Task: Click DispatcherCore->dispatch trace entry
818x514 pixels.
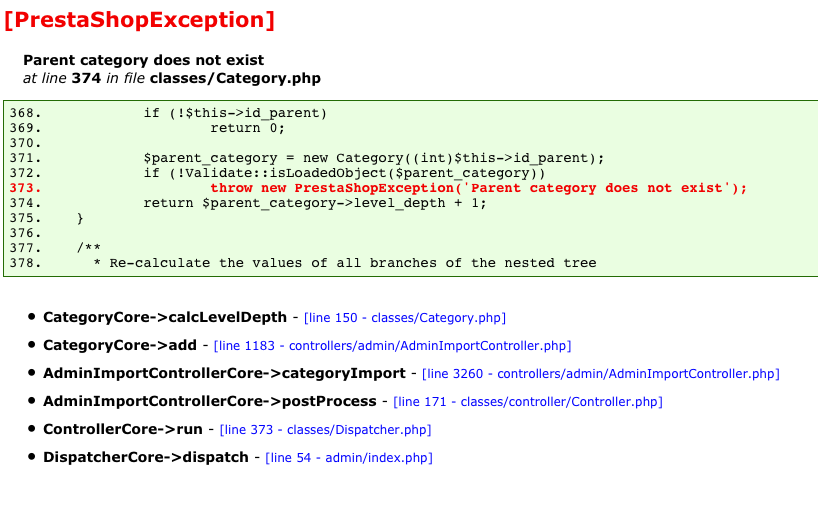Action: [146, 457]
